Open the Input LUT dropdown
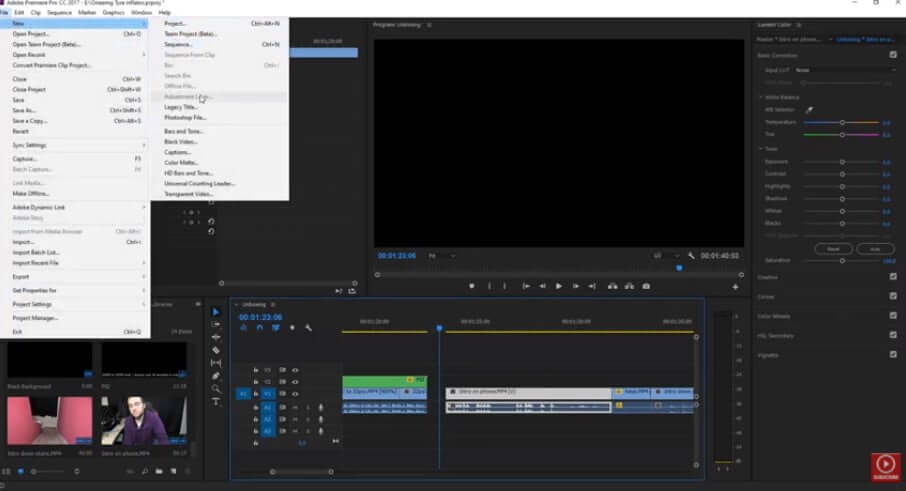 click(x=845, y=70)
